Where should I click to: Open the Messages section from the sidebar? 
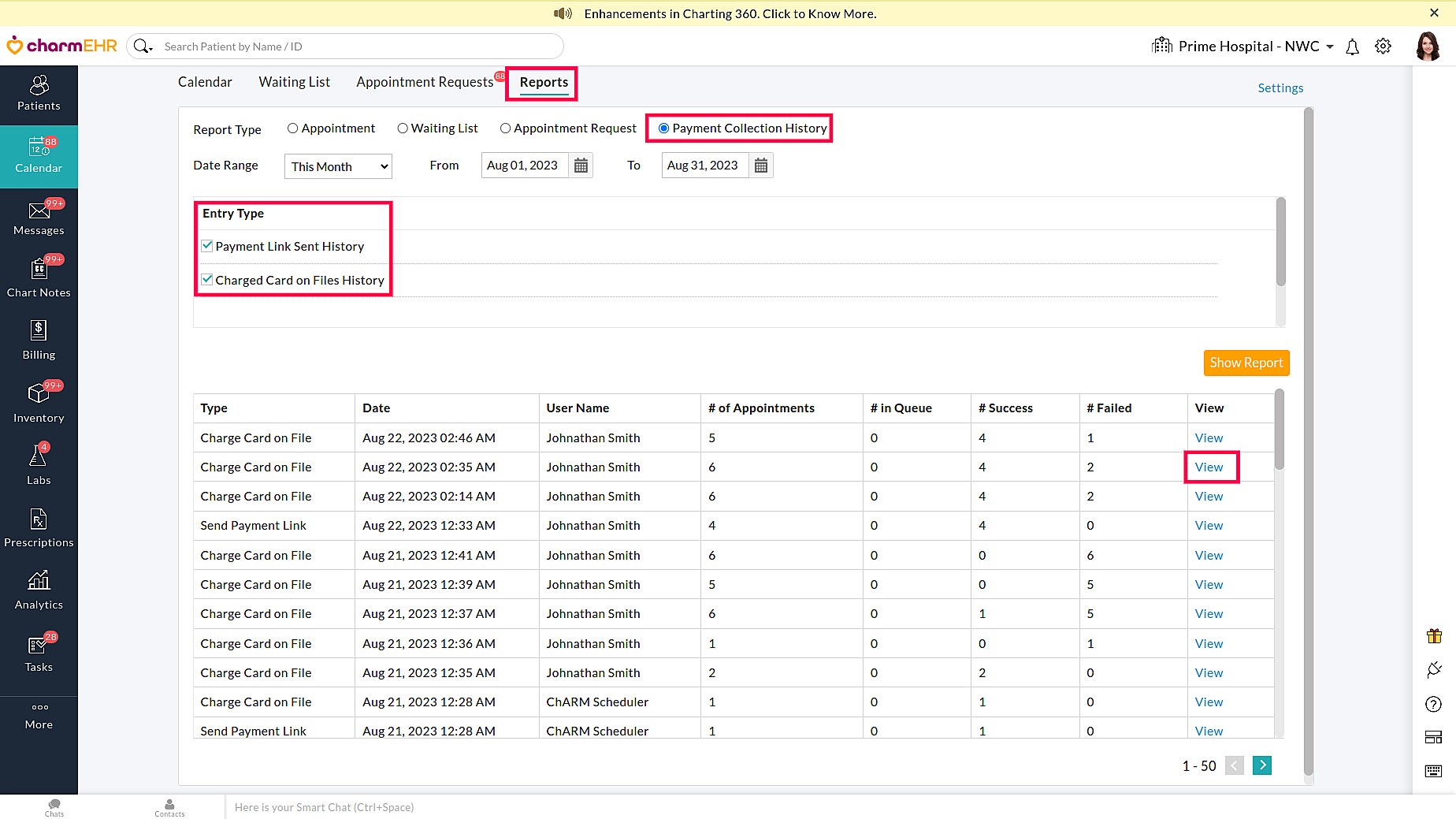[x=39, y=218]
